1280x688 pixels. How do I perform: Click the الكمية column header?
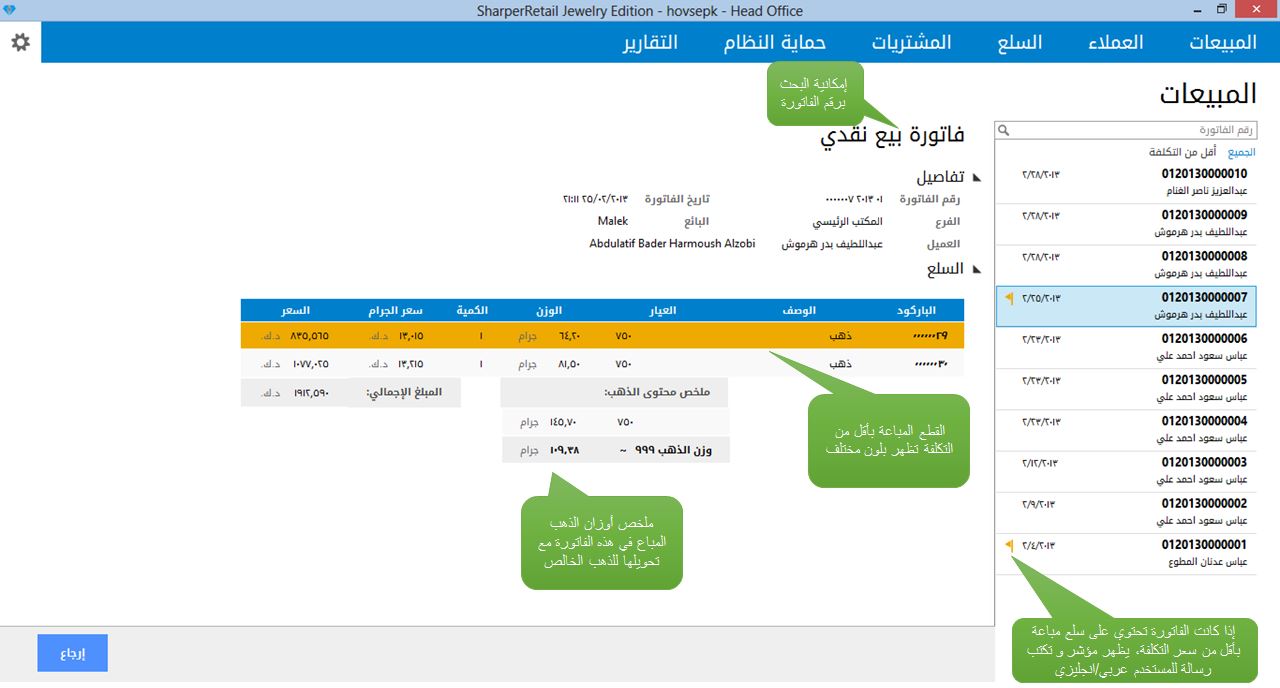[x=471, y=310]
